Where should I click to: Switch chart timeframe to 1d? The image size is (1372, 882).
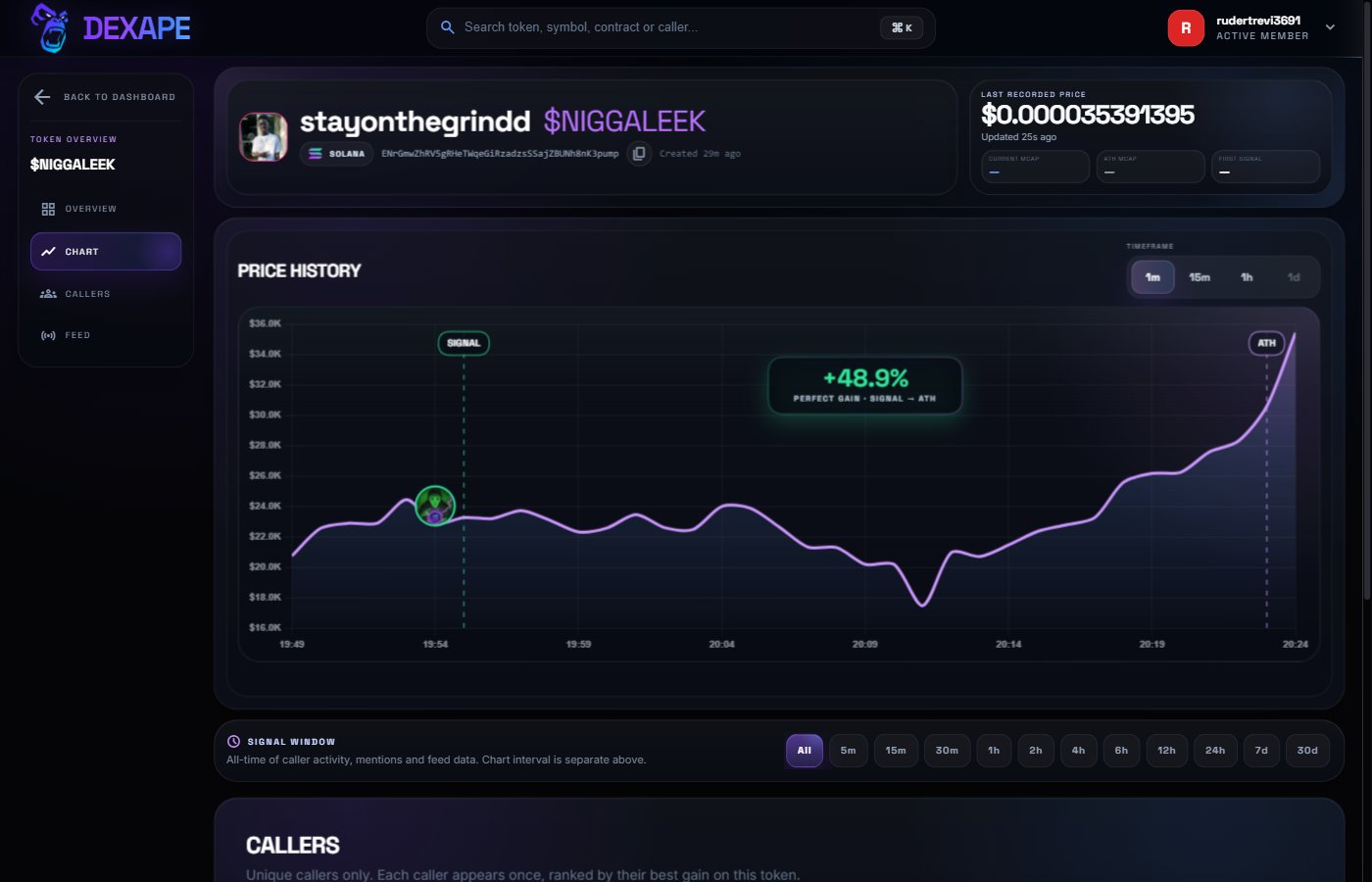click(x=1294, y=277)
